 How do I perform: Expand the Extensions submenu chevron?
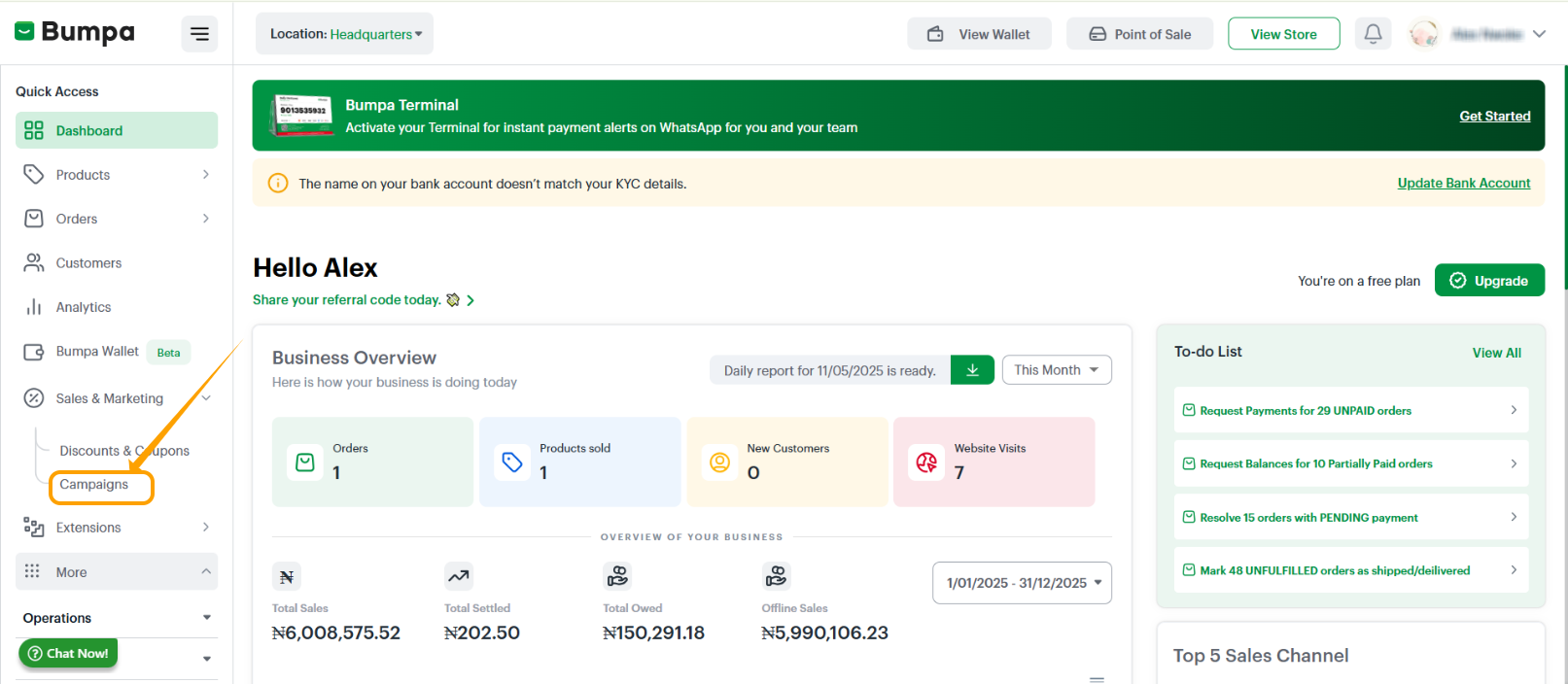click(205, 528)
